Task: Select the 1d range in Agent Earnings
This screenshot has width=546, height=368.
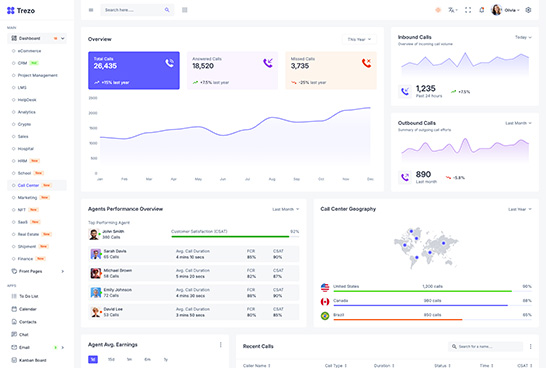Action: [93, 359]
